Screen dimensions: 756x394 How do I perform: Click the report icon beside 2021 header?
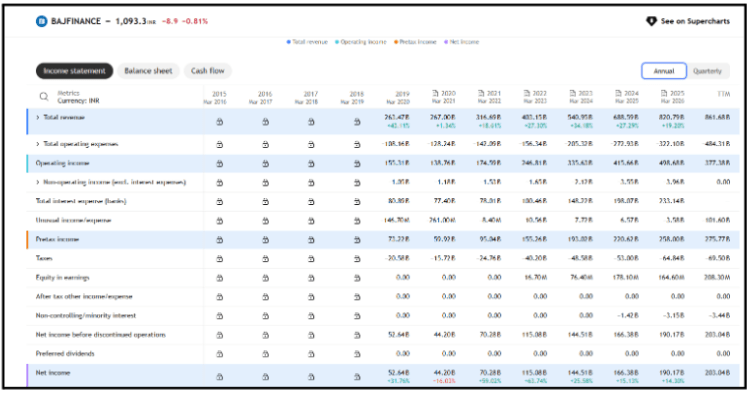[481, 93]
